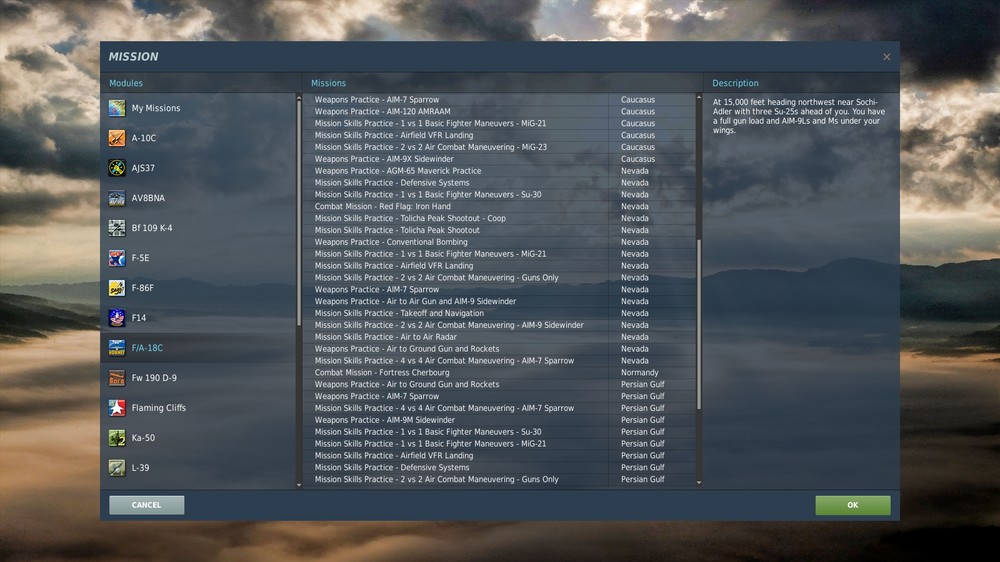Screen dimensions: 1000x562
Task: Choose the F14 module icon
Action: (x=117, y=318)
